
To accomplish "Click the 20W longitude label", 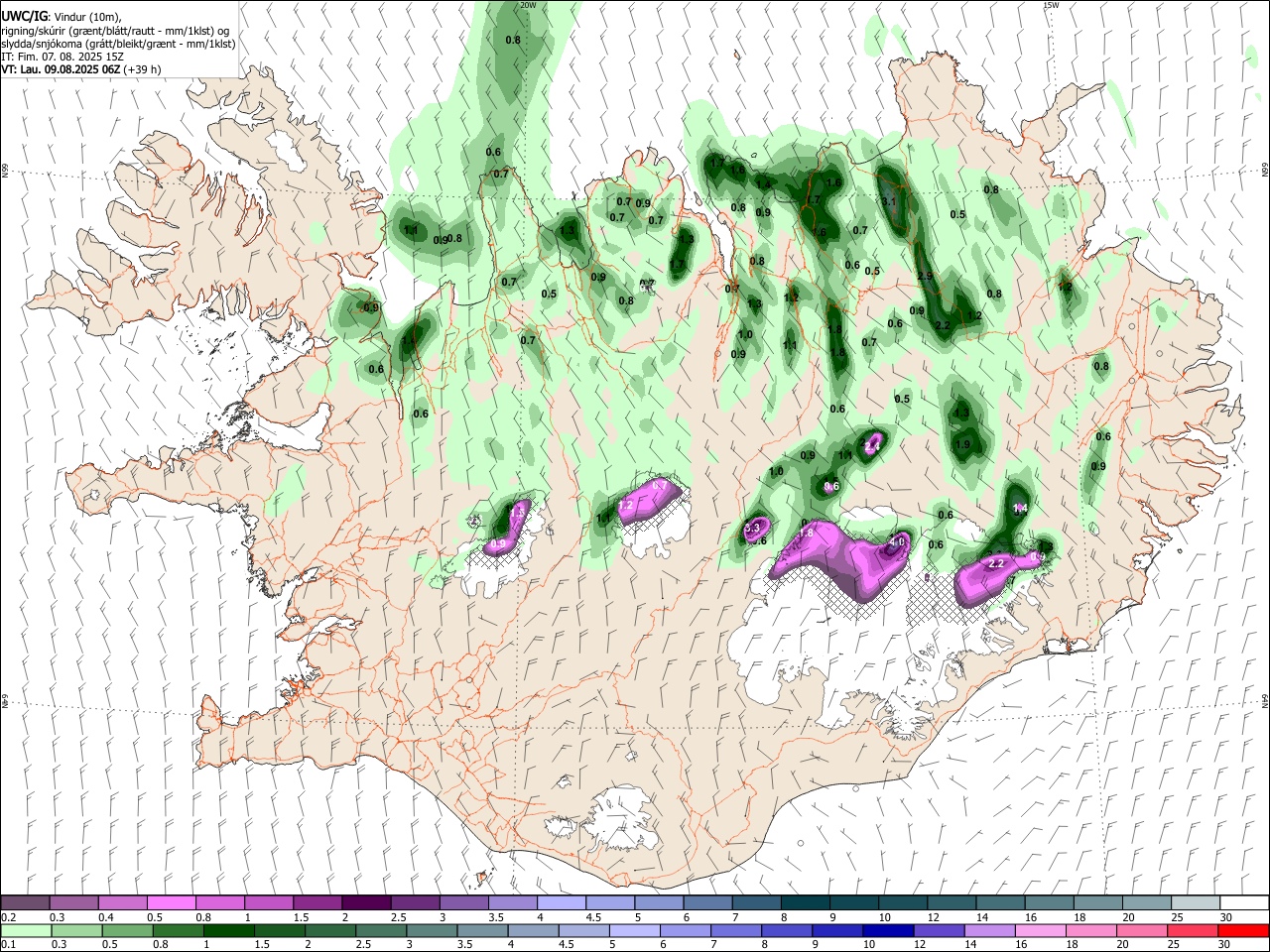I will [527, 5].
